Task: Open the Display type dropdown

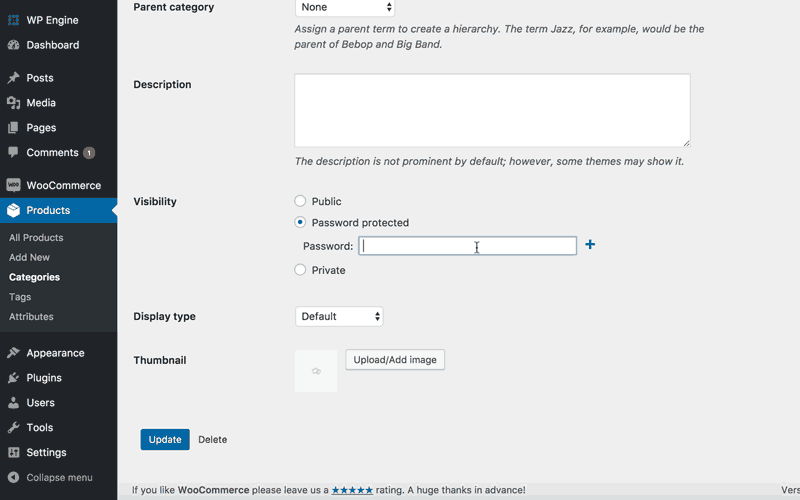Action: pyautogui.click(x=339, y=316)
